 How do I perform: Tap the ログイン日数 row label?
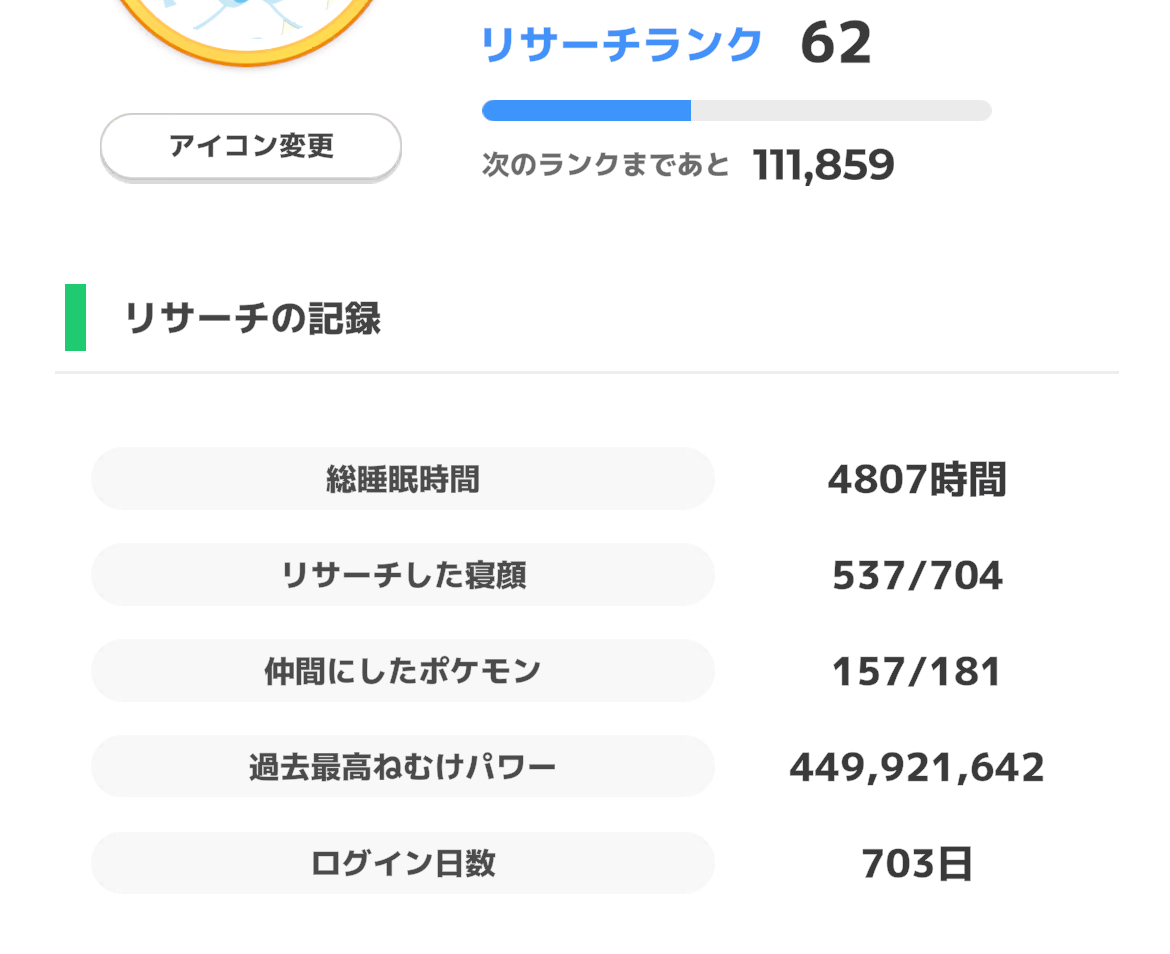[403, 863]
